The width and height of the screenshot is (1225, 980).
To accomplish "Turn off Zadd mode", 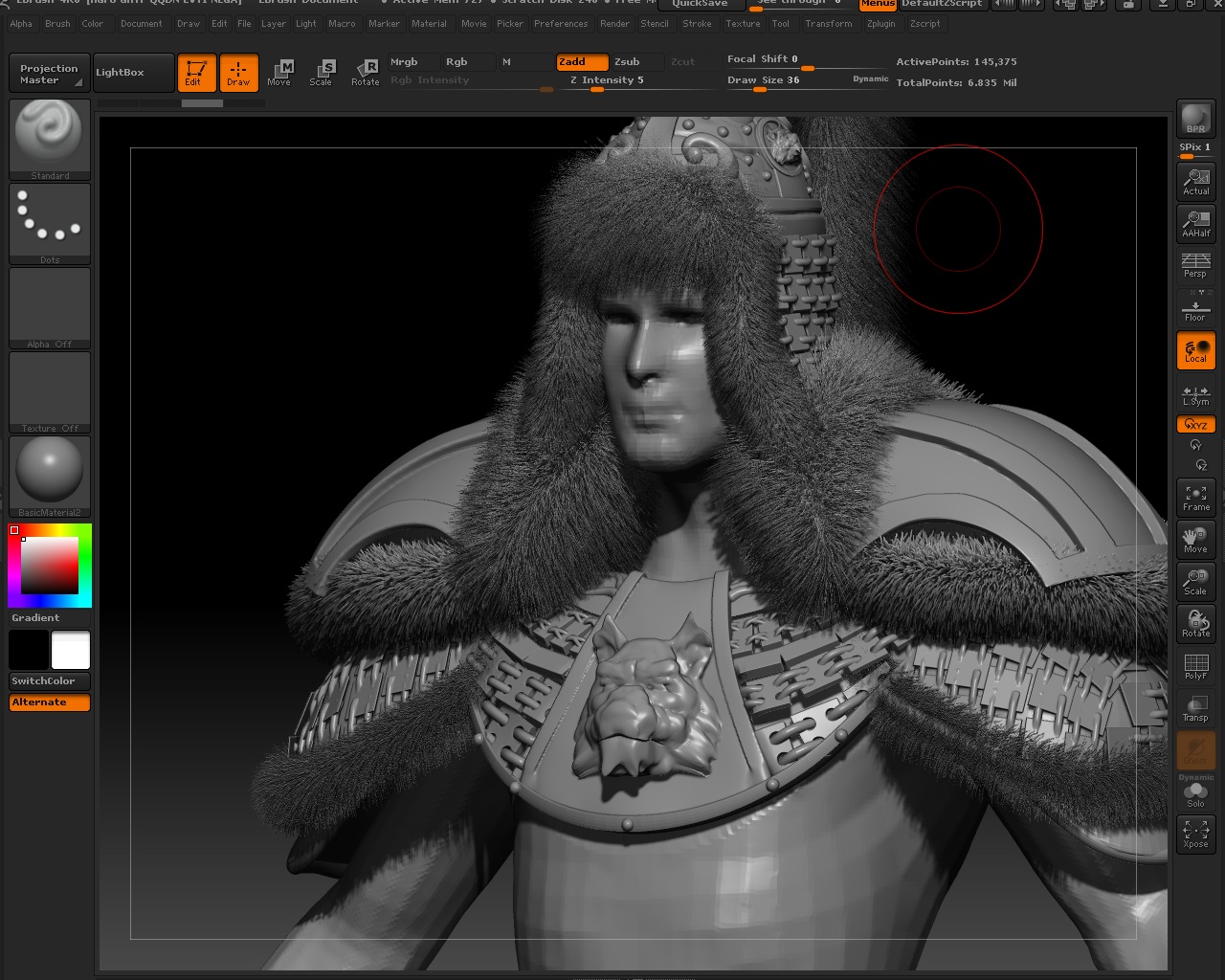I will click(x=582, y=61).
